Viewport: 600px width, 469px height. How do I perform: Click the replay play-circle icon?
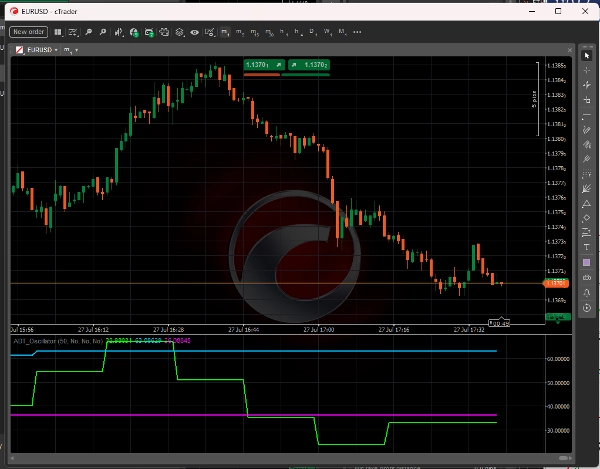(587, 308)
